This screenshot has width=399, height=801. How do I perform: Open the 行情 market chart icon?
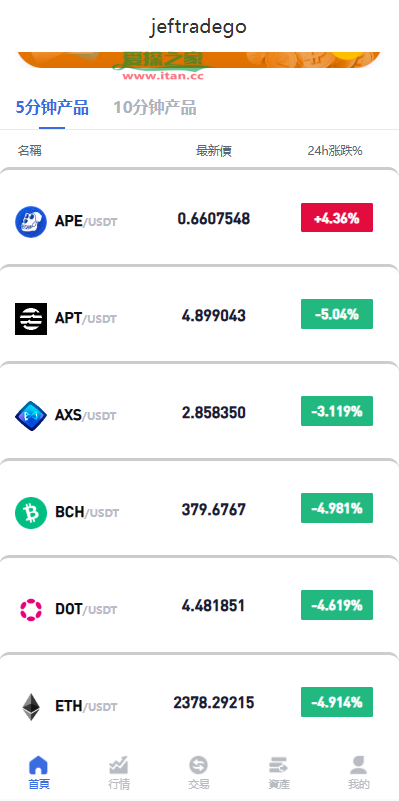coord(119,765)
